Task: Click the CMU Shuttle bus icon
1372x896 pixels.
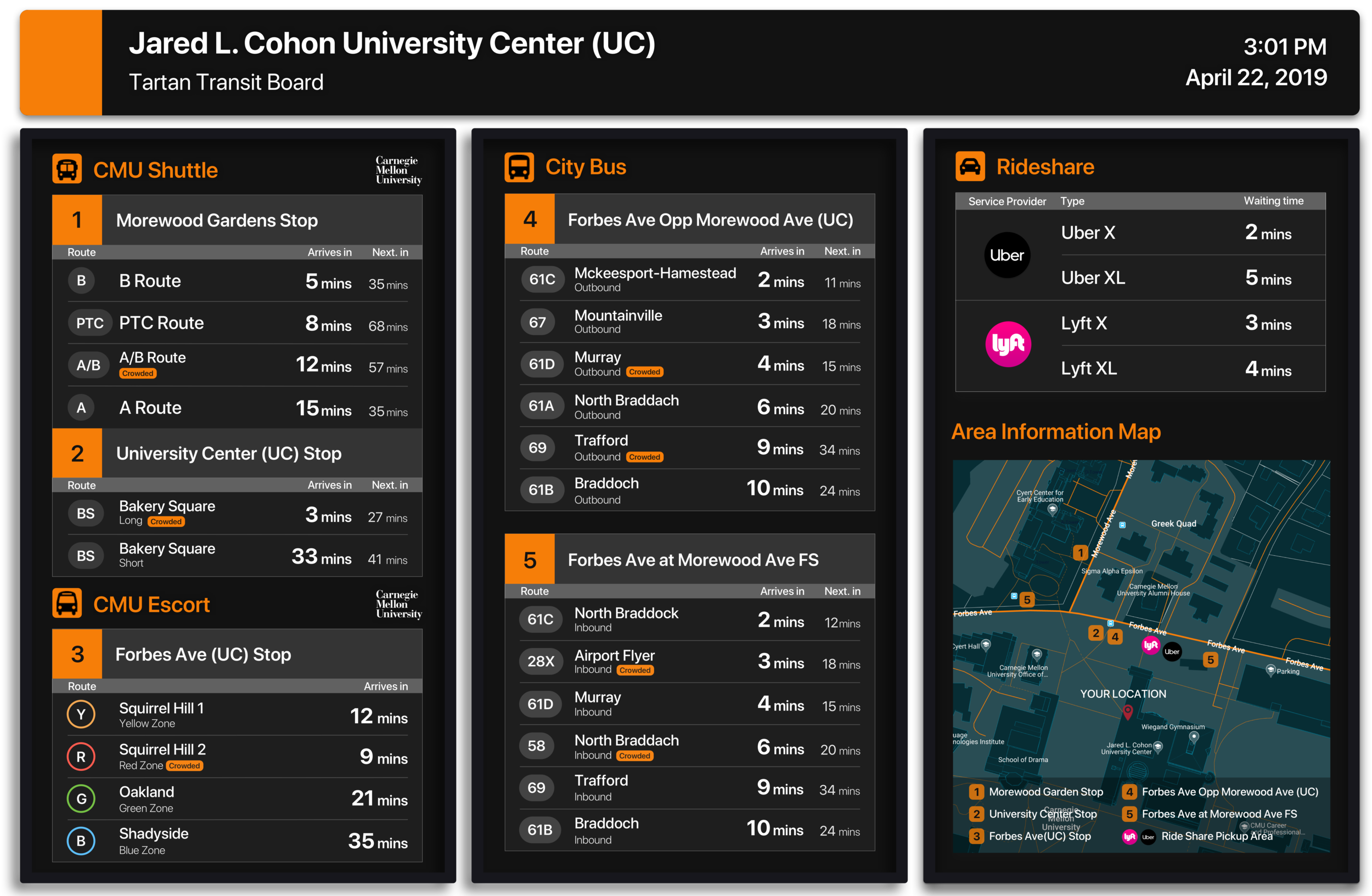Action: 67,169
